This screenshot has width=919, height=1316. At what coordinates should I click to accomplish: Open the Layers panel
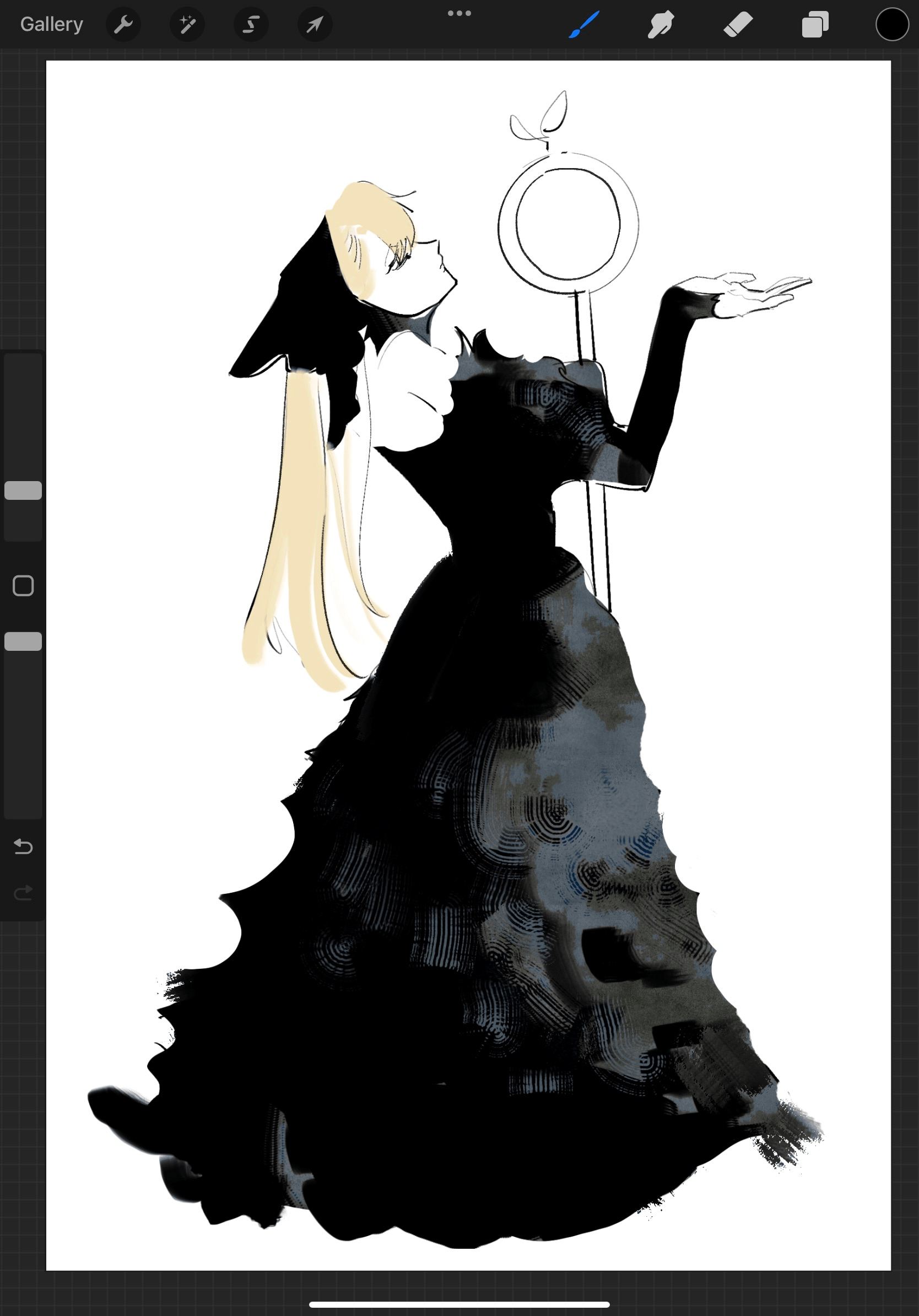[815, 24]
